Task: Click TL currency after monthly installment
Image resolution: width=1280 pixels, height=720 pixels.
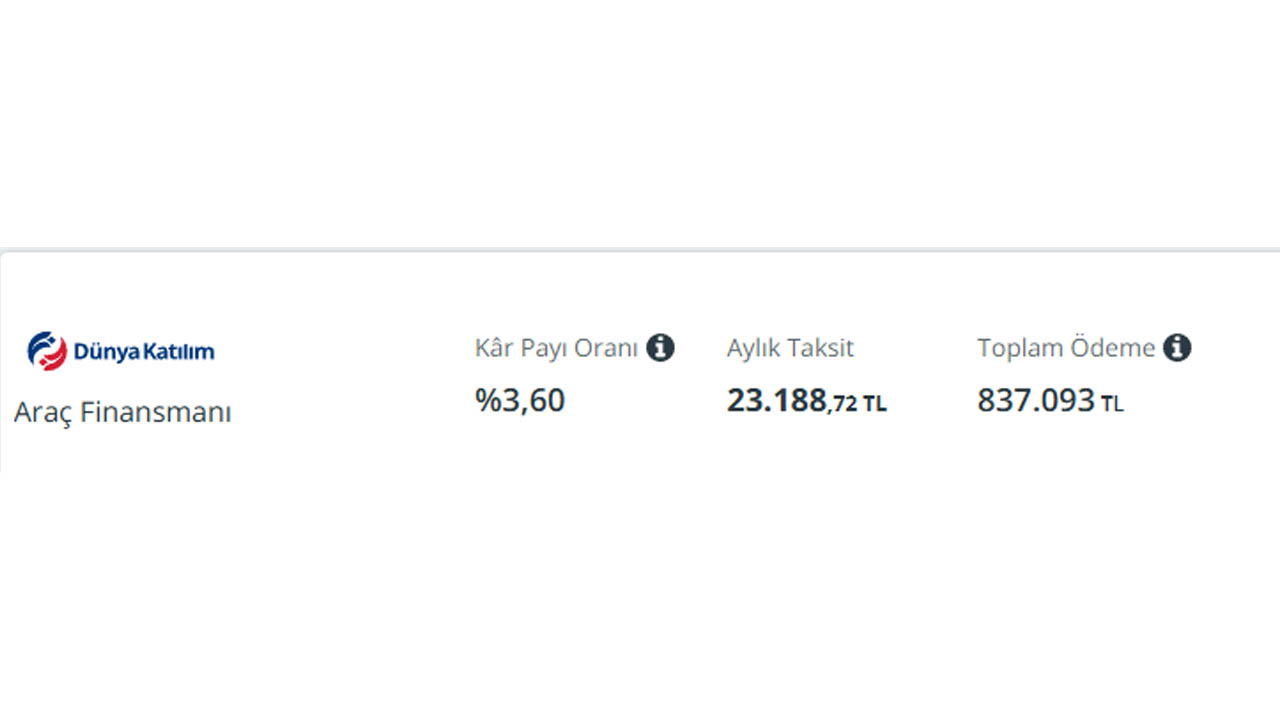Action: click(875, 404)
